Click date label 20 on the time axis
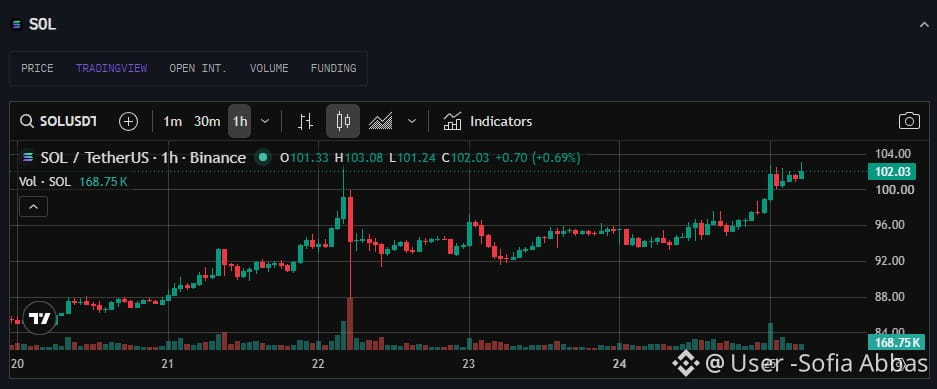This screenshot has width=937, height=389. click(17, 363)
